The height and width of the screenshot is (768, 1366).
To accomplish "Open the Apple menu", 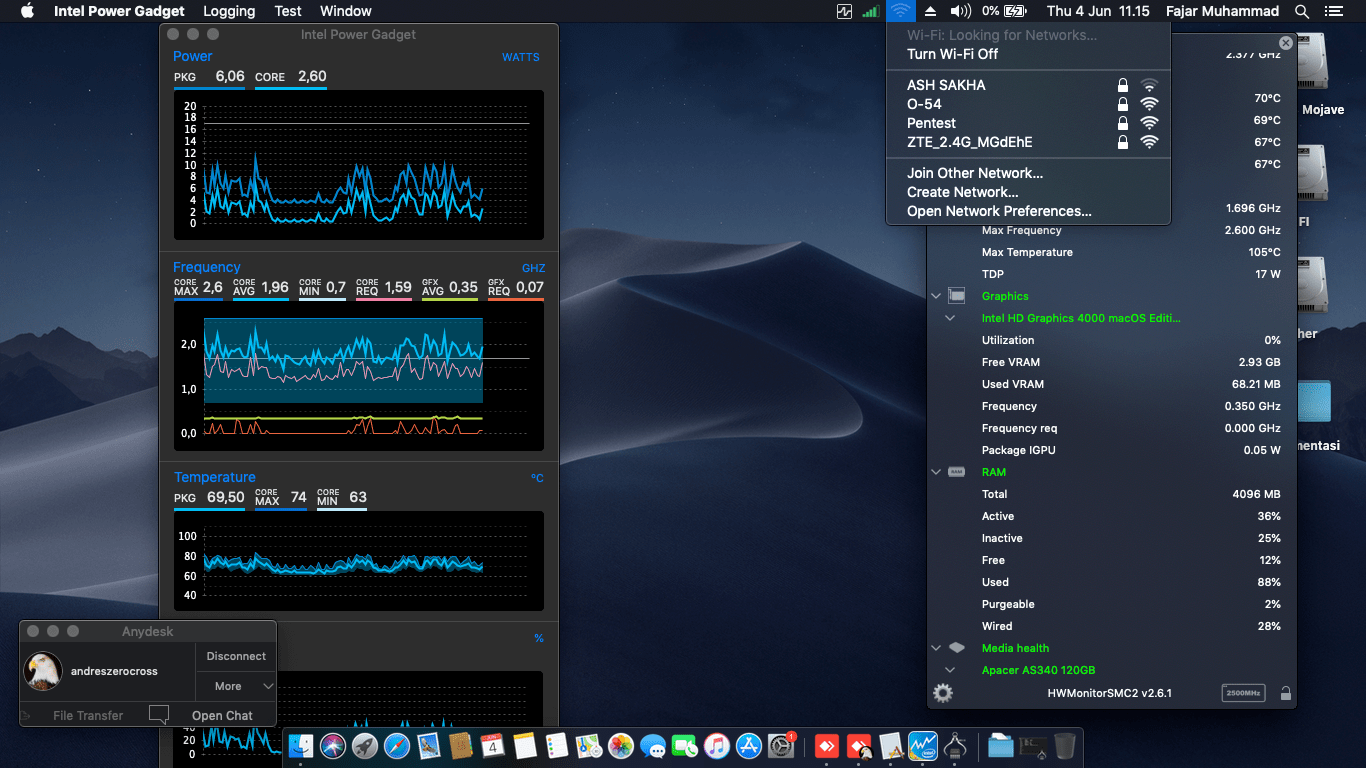I will [x=27, y=11].
